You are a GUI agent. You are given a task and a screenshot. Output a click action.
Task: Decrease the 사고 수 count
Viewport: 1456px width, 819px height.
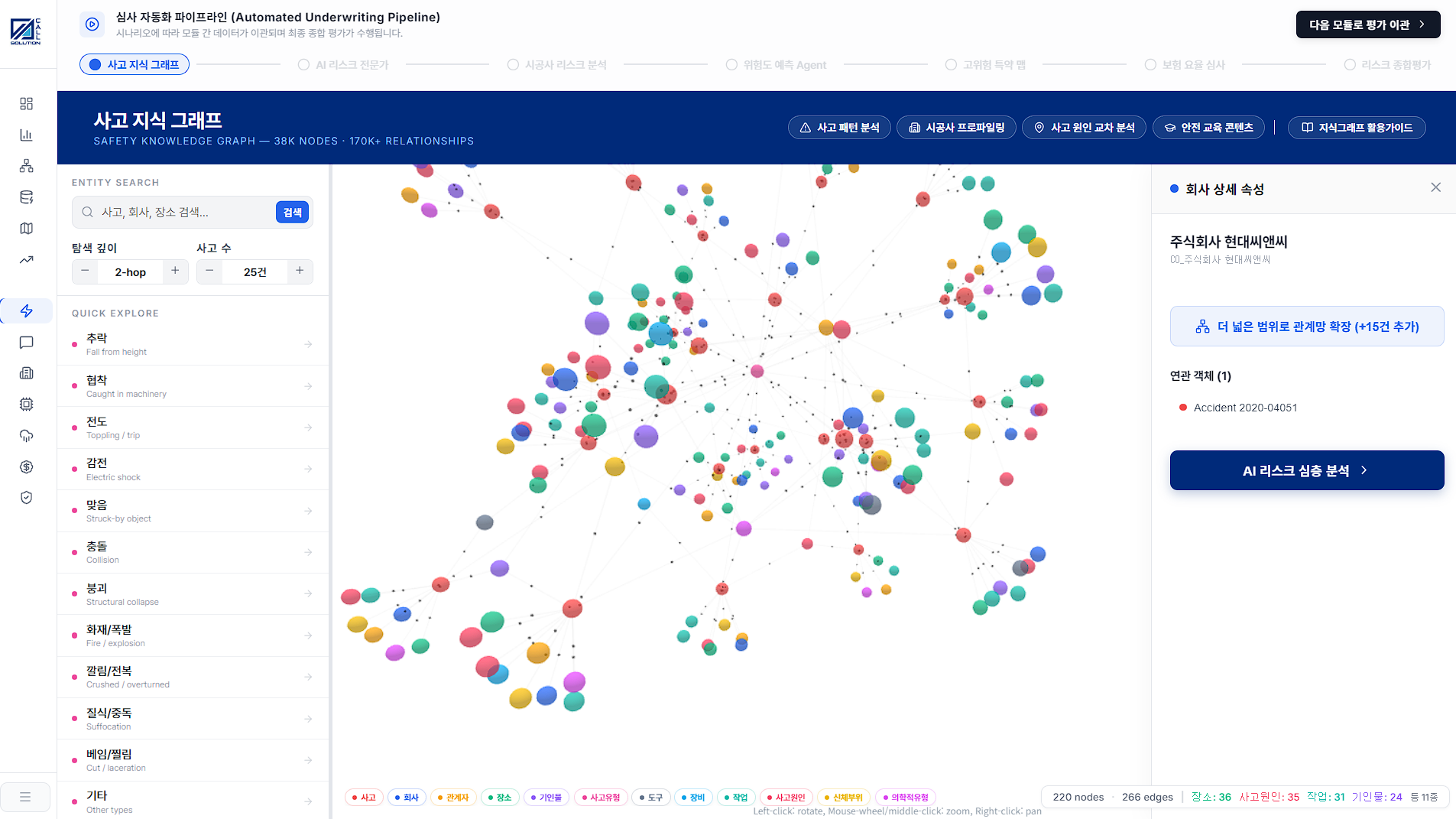(x=209, y=271)
